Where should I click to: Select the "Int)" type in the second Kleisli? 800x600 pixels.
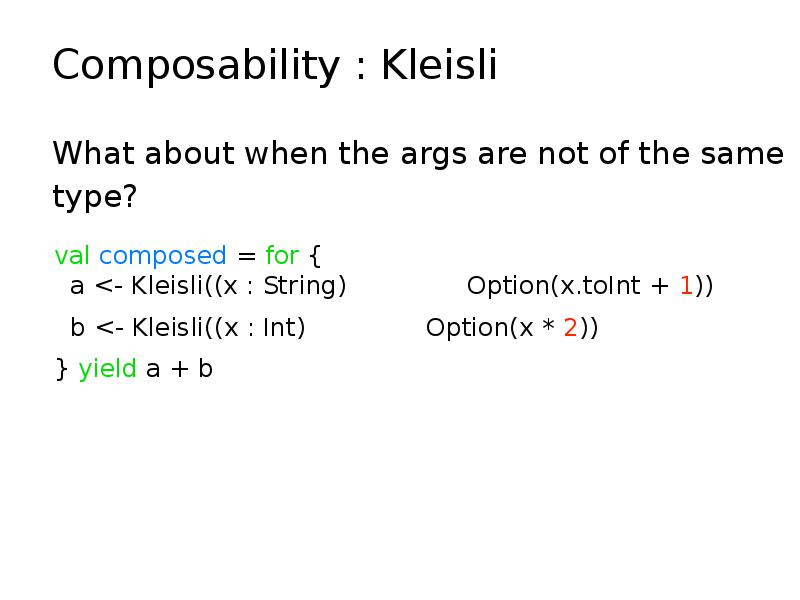click(284, 328)
